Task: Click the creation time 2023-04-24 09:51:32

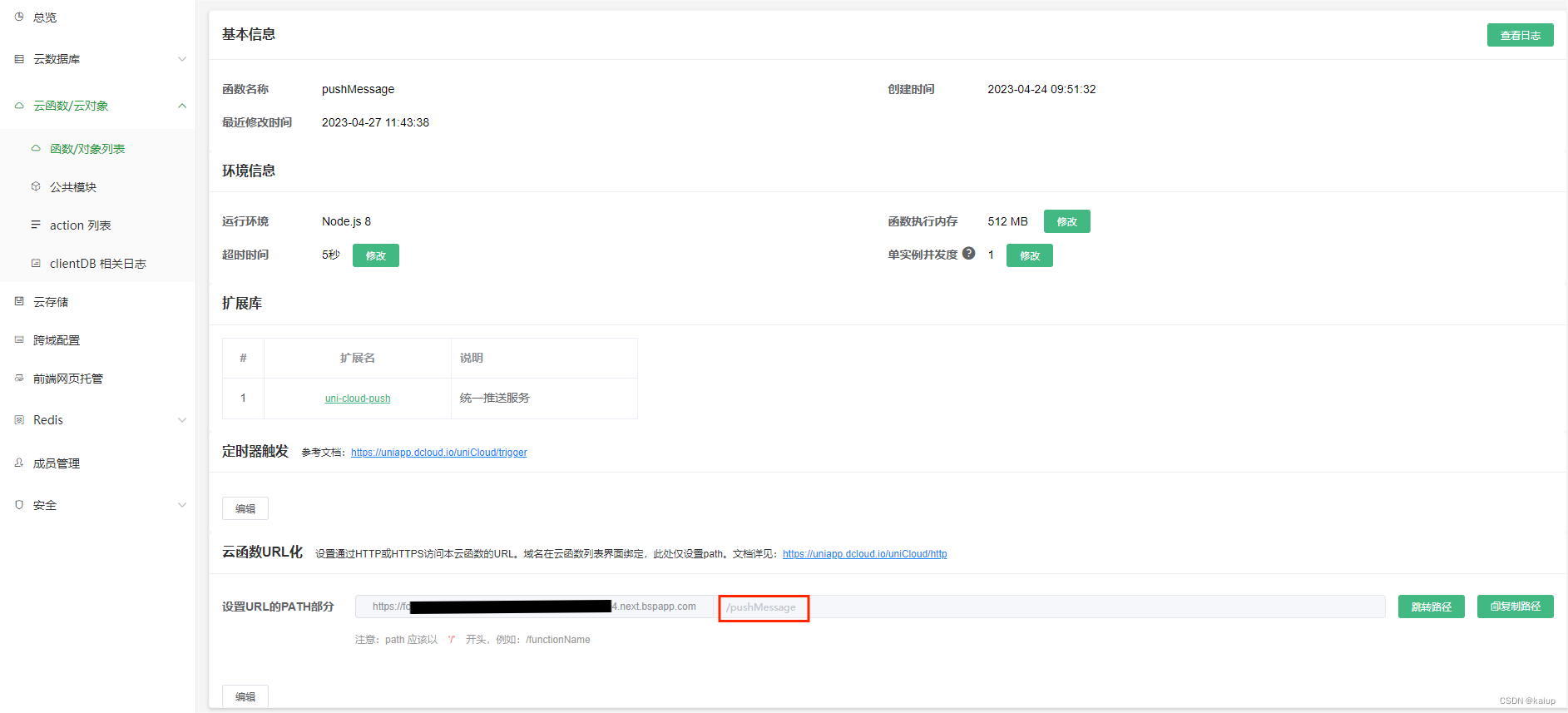Action: (x=1041, y=89)
